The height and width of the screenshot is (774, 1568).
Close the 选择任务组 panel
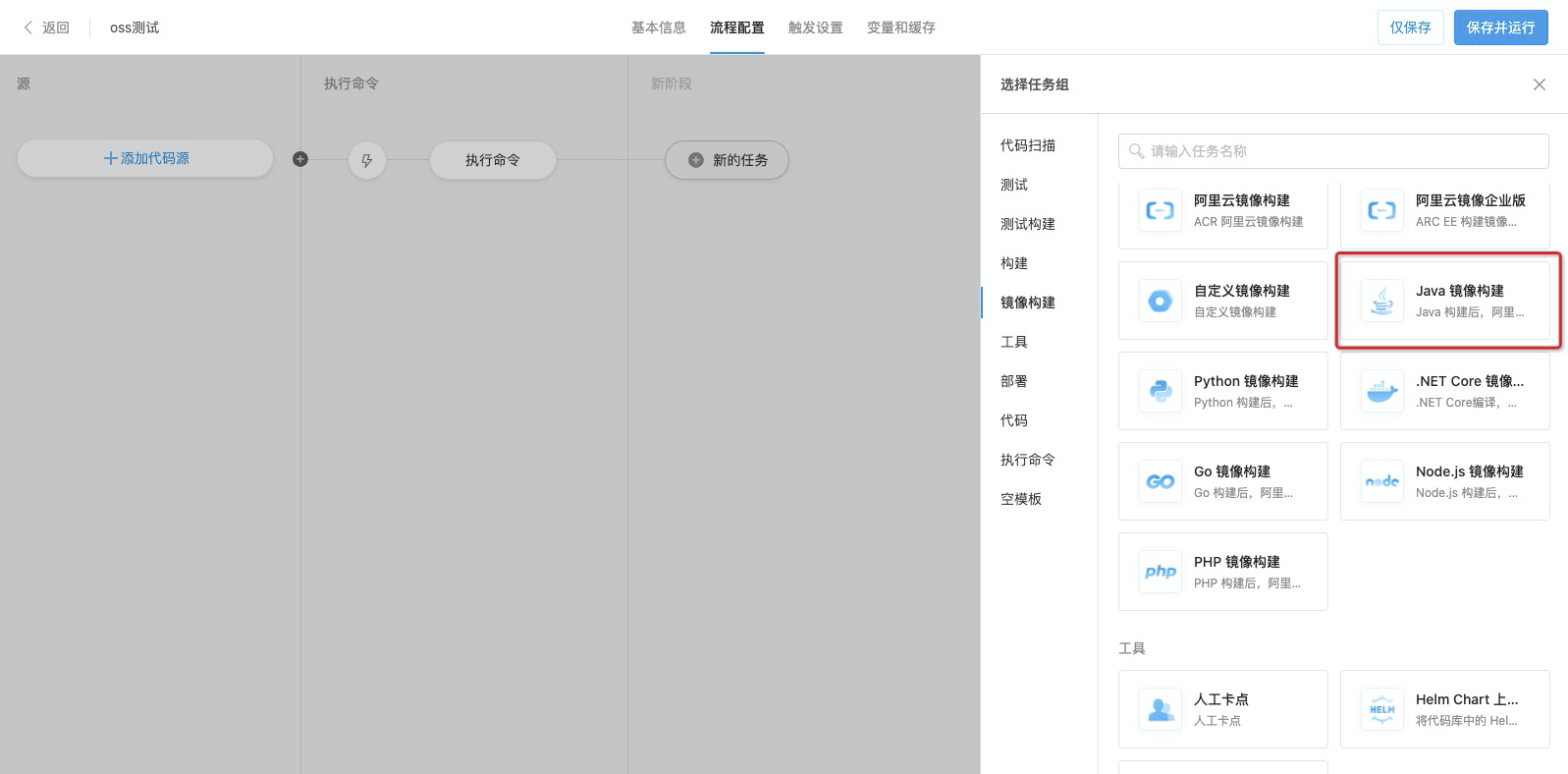click(1540, 84)
